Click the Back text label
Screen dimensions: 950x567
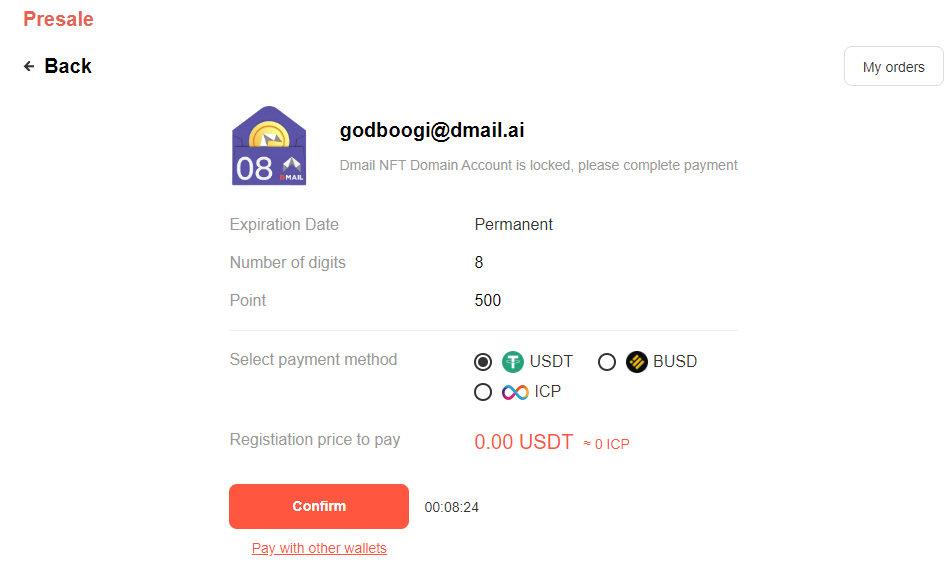(x=68, y=66)
